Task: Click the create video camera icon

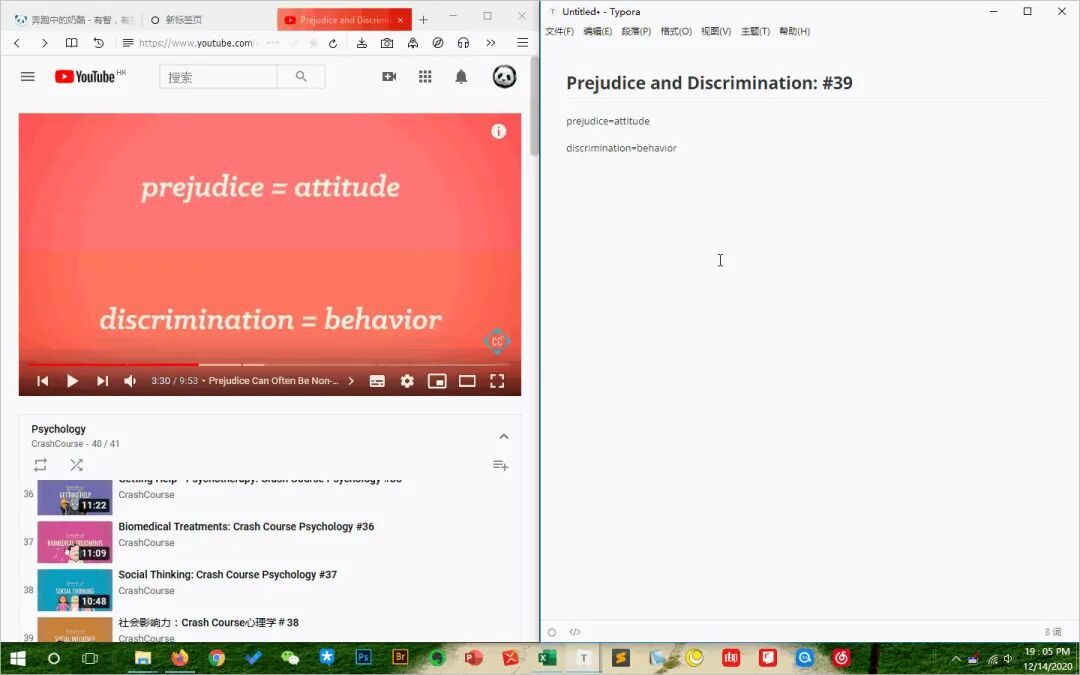Action: point(389,76)
